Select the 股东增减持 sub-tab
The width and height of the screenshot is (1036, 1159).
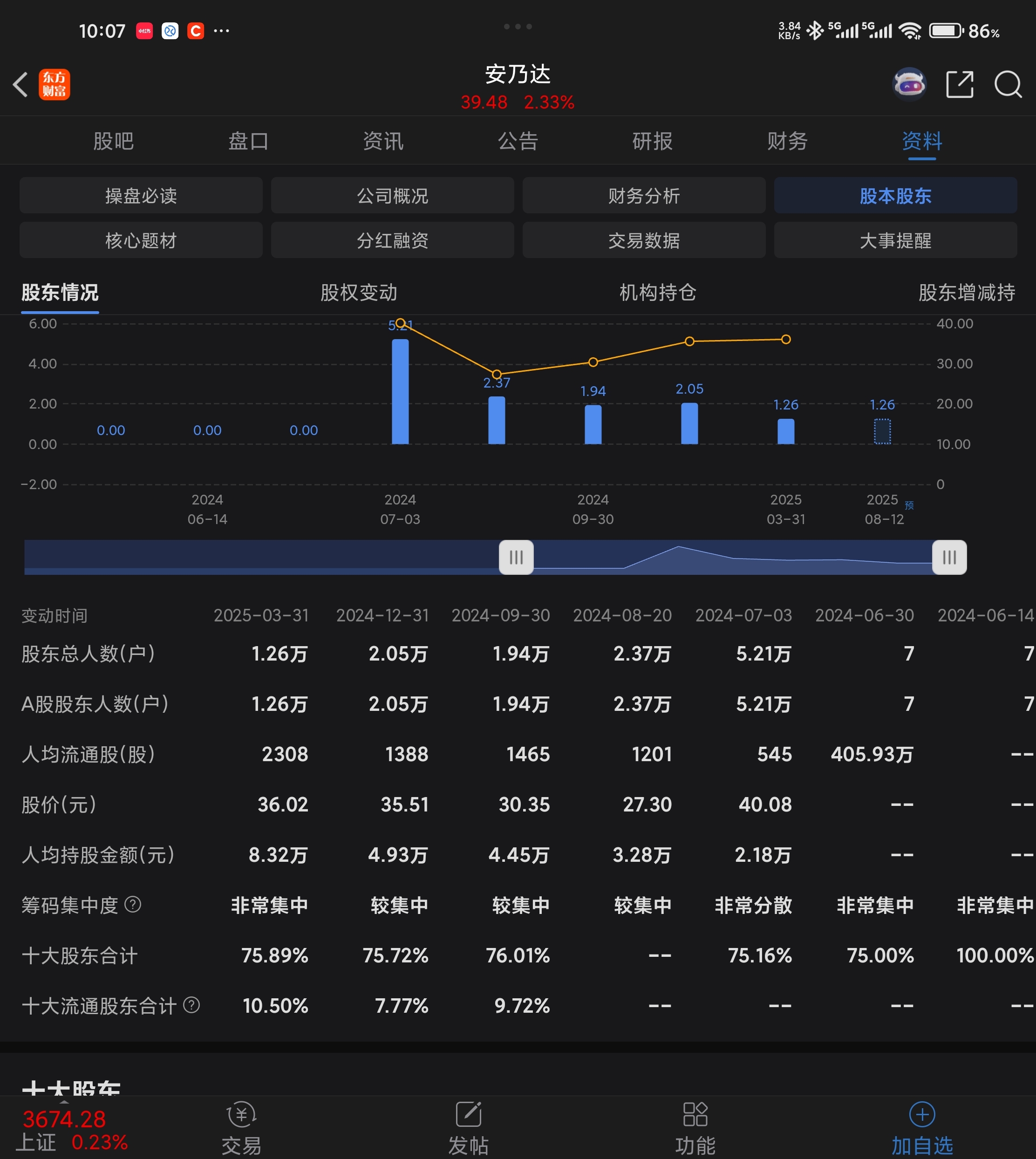[x=967, y=293]
